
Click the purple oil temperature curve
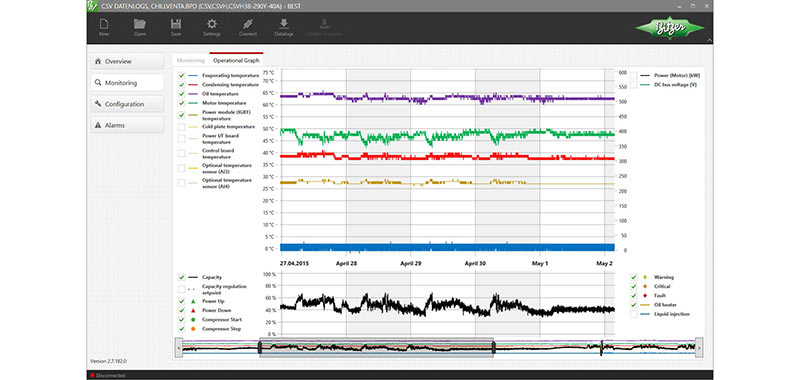click(447, 97)
